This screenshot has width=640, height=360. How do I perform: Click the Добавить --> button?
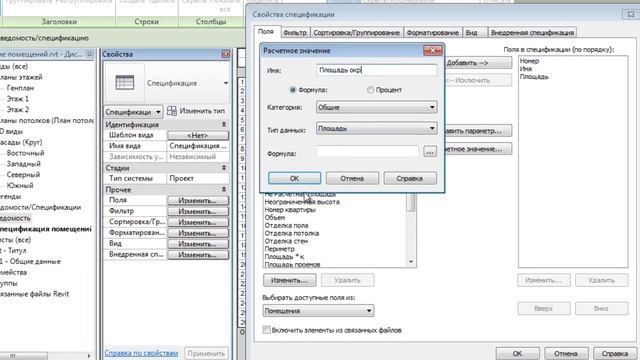tap(478, 63)
